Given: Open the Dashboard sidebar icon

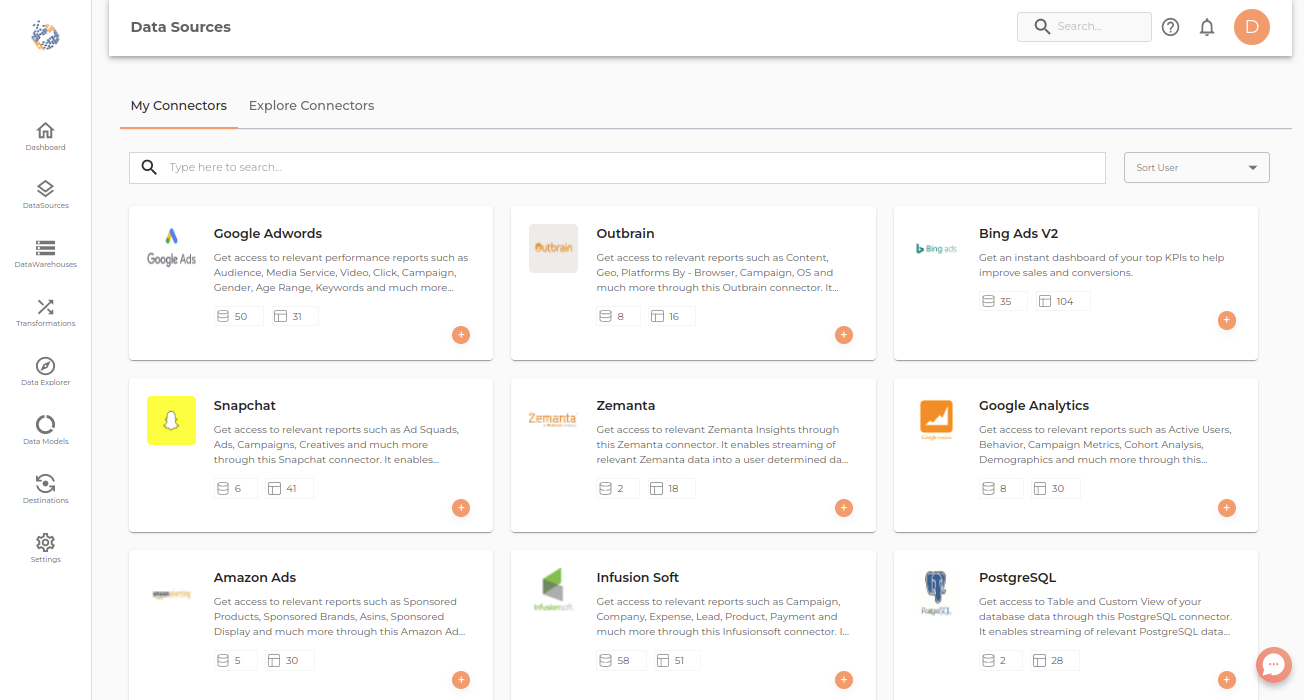Looking at the screenshot, I should point(45,131).
